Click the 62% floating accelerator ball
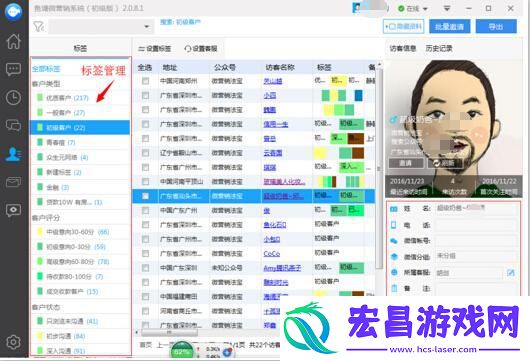 (182, 352)
